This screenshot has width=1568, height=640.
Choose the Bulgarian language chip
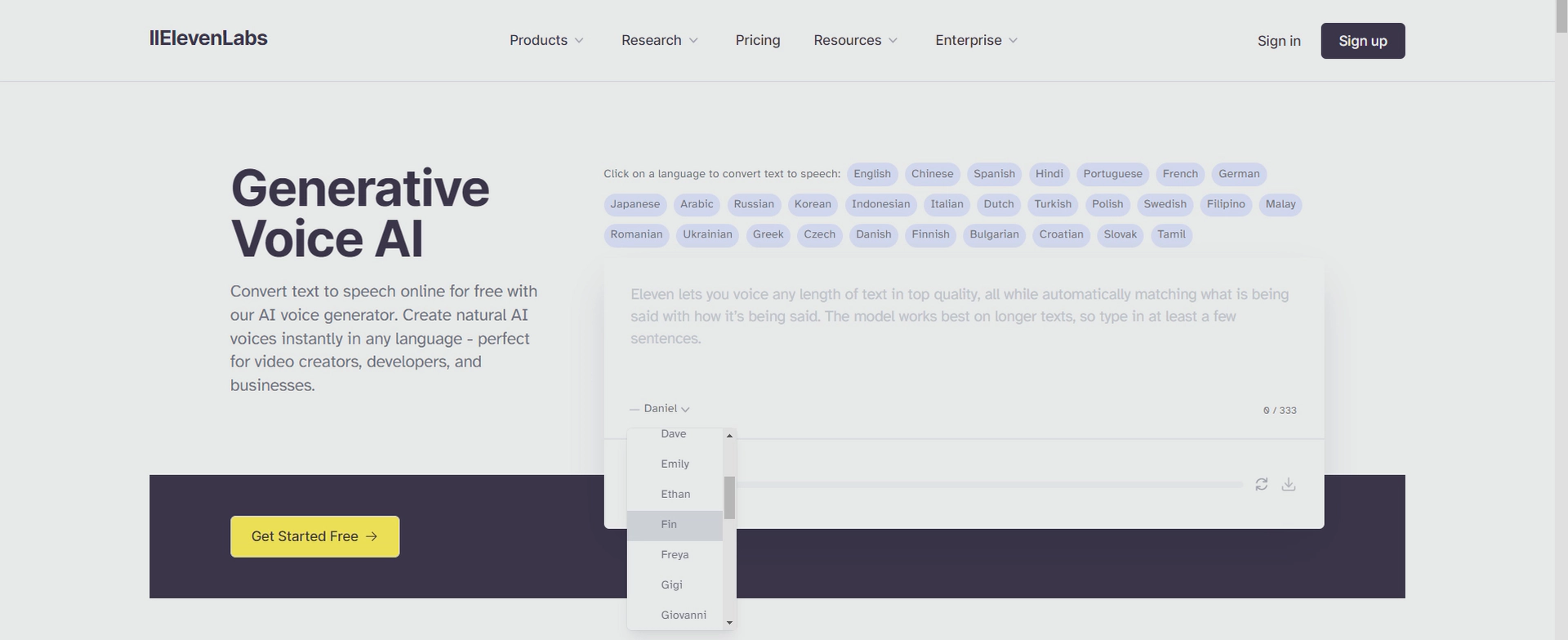(994, 234)
